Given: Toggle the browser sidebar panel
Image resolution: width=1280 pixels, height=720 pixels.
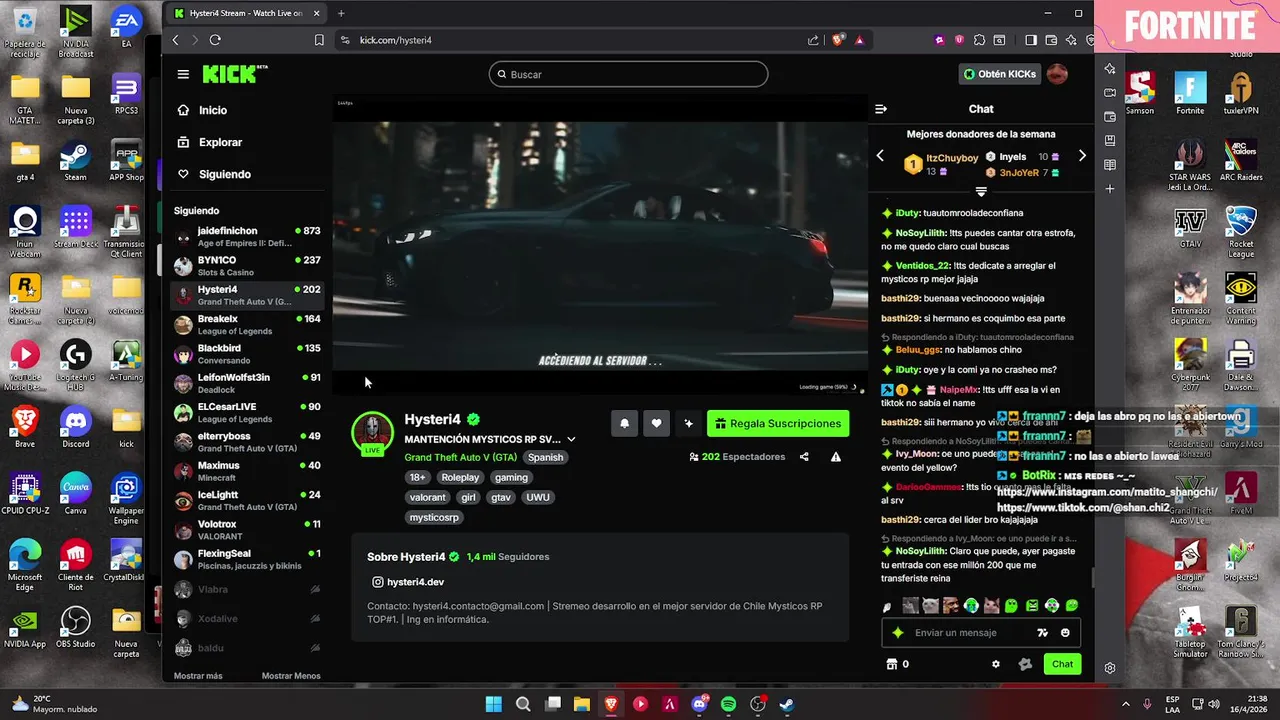Looking at the screenshot, I should (x=1031, y=40).
